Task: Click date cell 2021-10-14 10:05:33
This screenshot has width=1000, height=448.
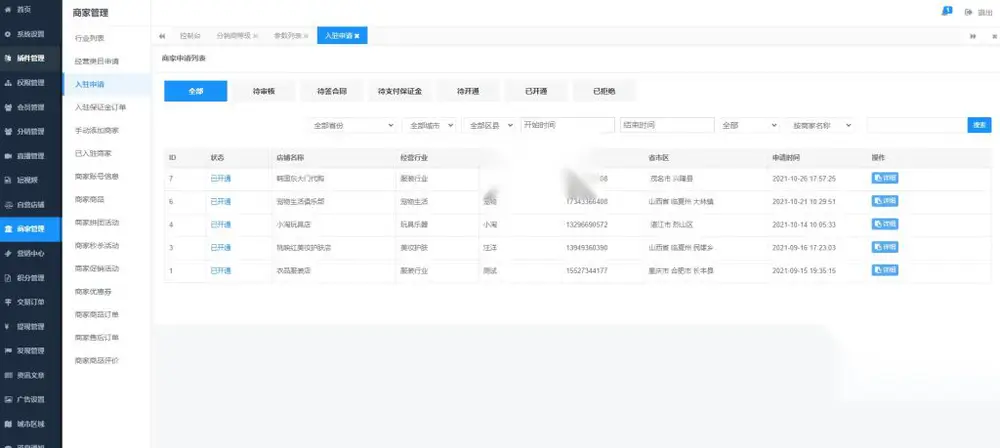Action: [804, 225]
